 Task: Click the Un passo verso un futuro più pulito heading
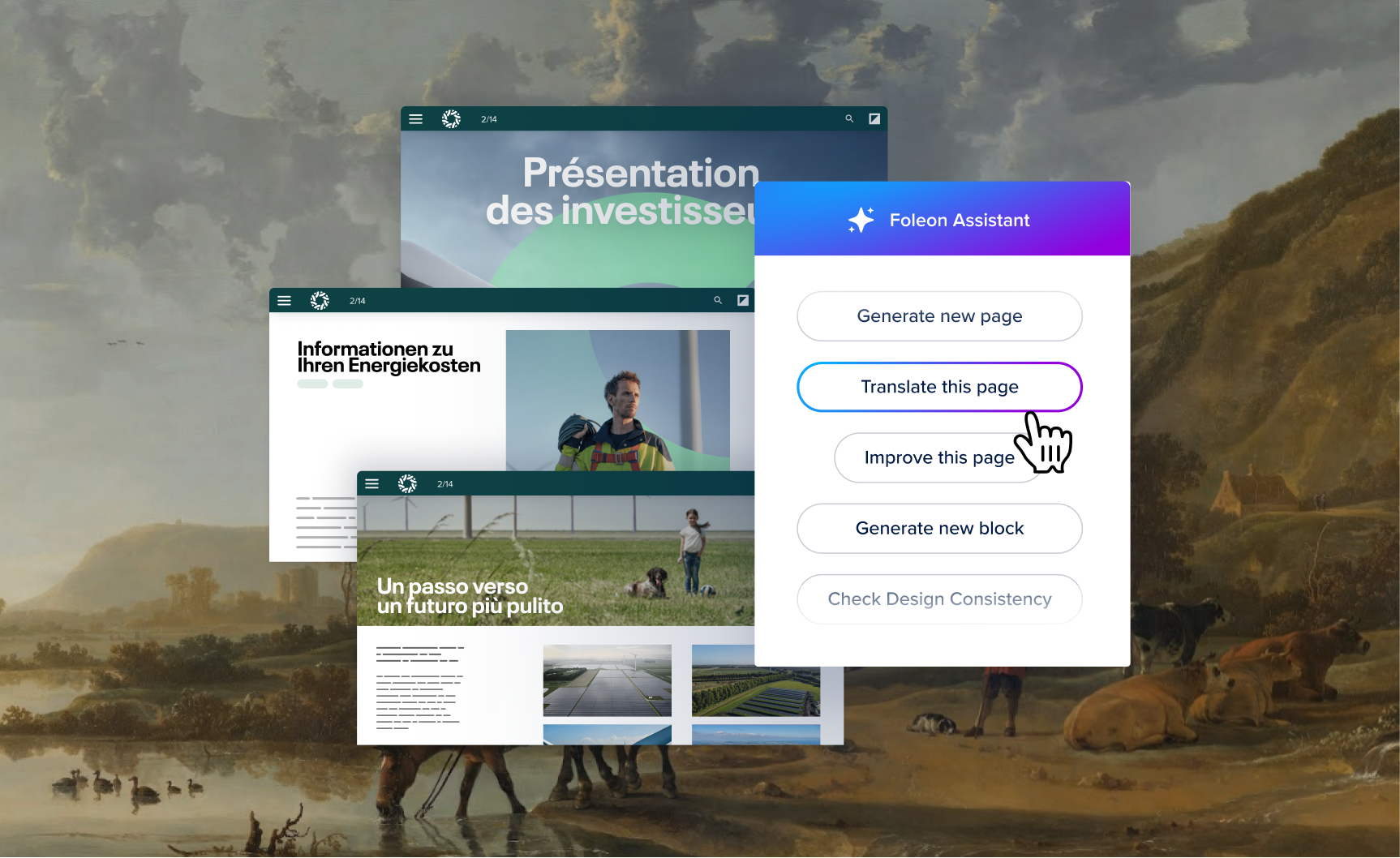pos(470,596)
